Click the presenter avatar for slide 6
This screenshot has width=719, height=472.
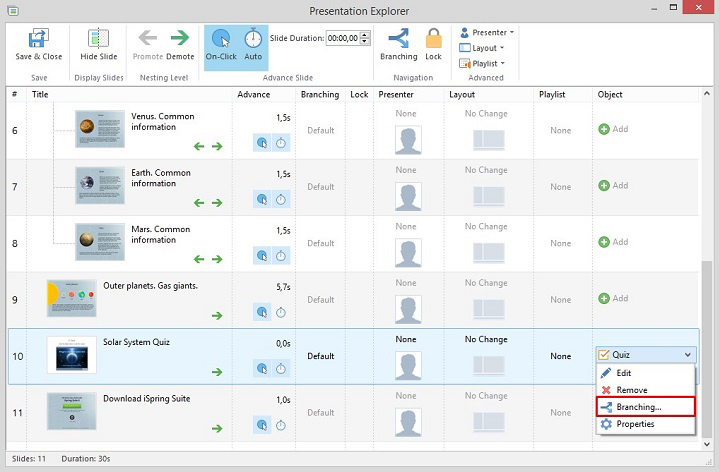(x=407, y=140)
